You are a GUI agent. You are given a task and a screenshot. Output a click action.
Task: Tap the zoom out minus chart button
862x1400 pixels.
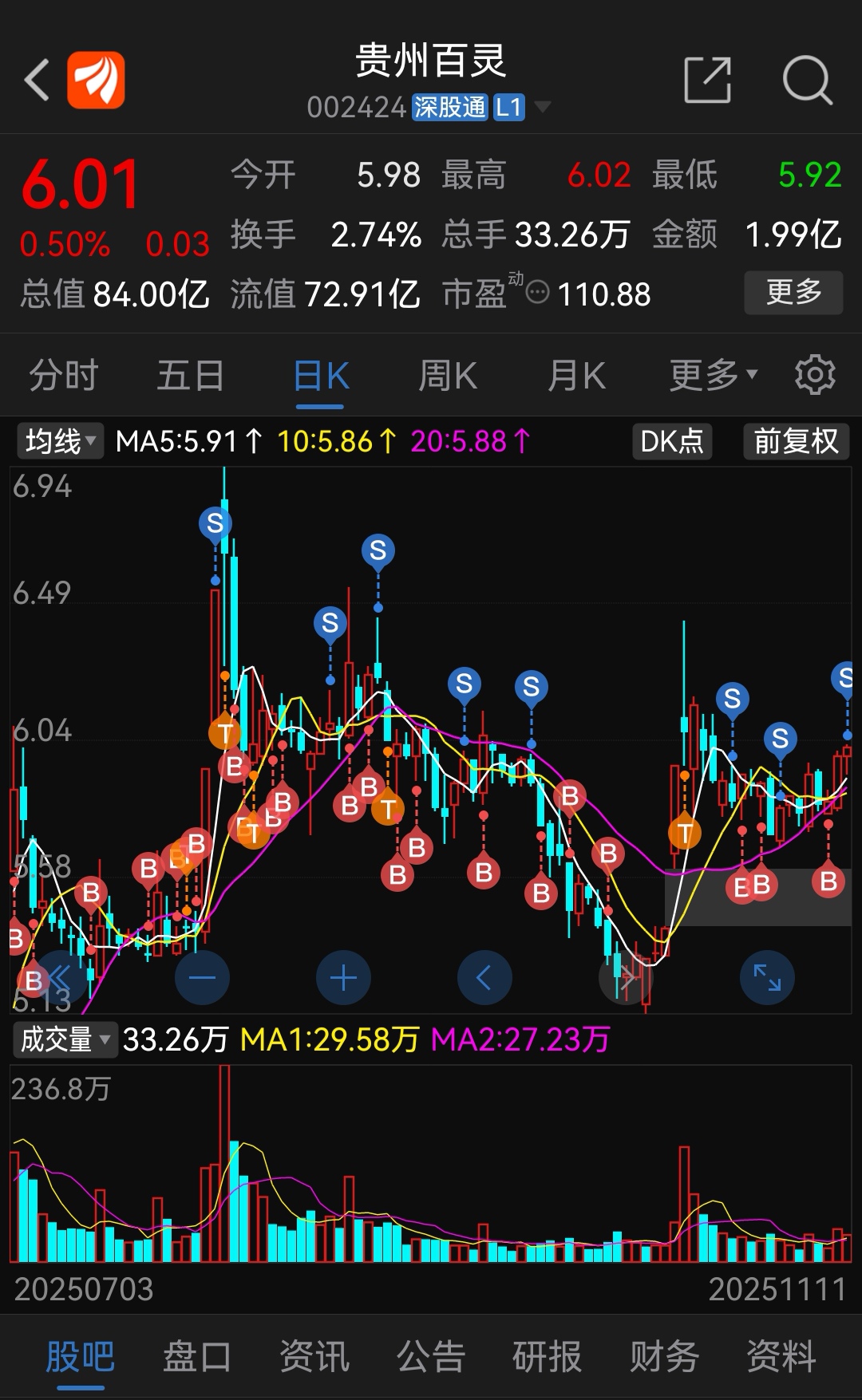(x=202, y=977)
